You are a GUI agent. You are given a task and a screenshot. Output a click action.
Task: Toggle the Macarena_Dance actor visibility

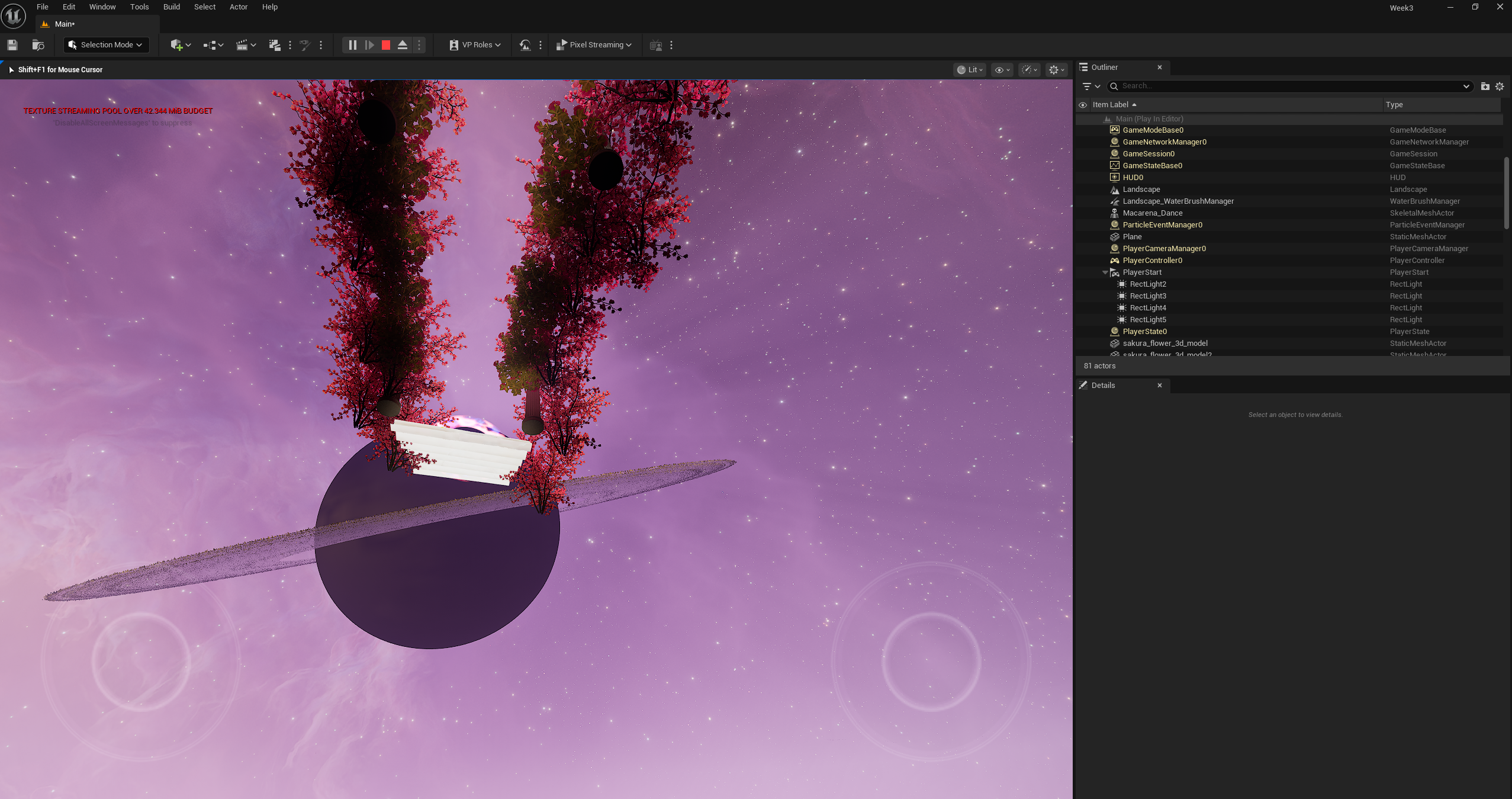[x=1083, y=213]
